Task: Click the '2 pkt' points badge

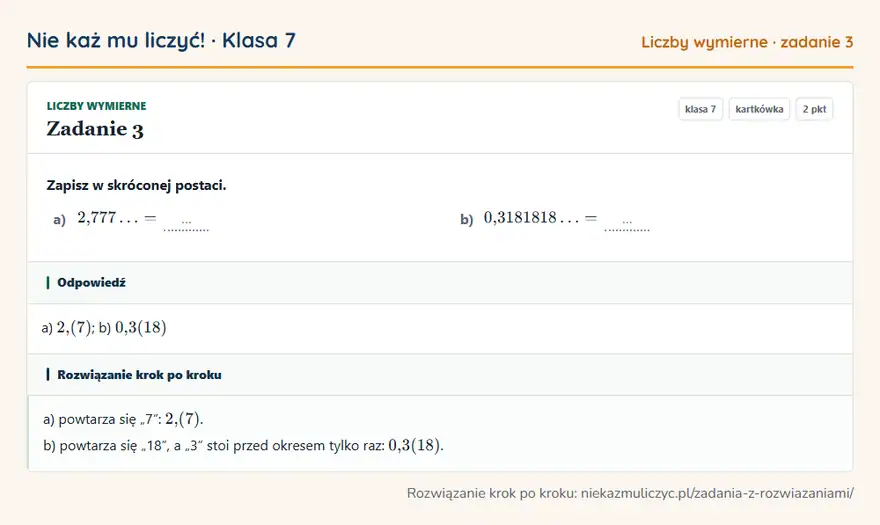Action: click(814, 109)
